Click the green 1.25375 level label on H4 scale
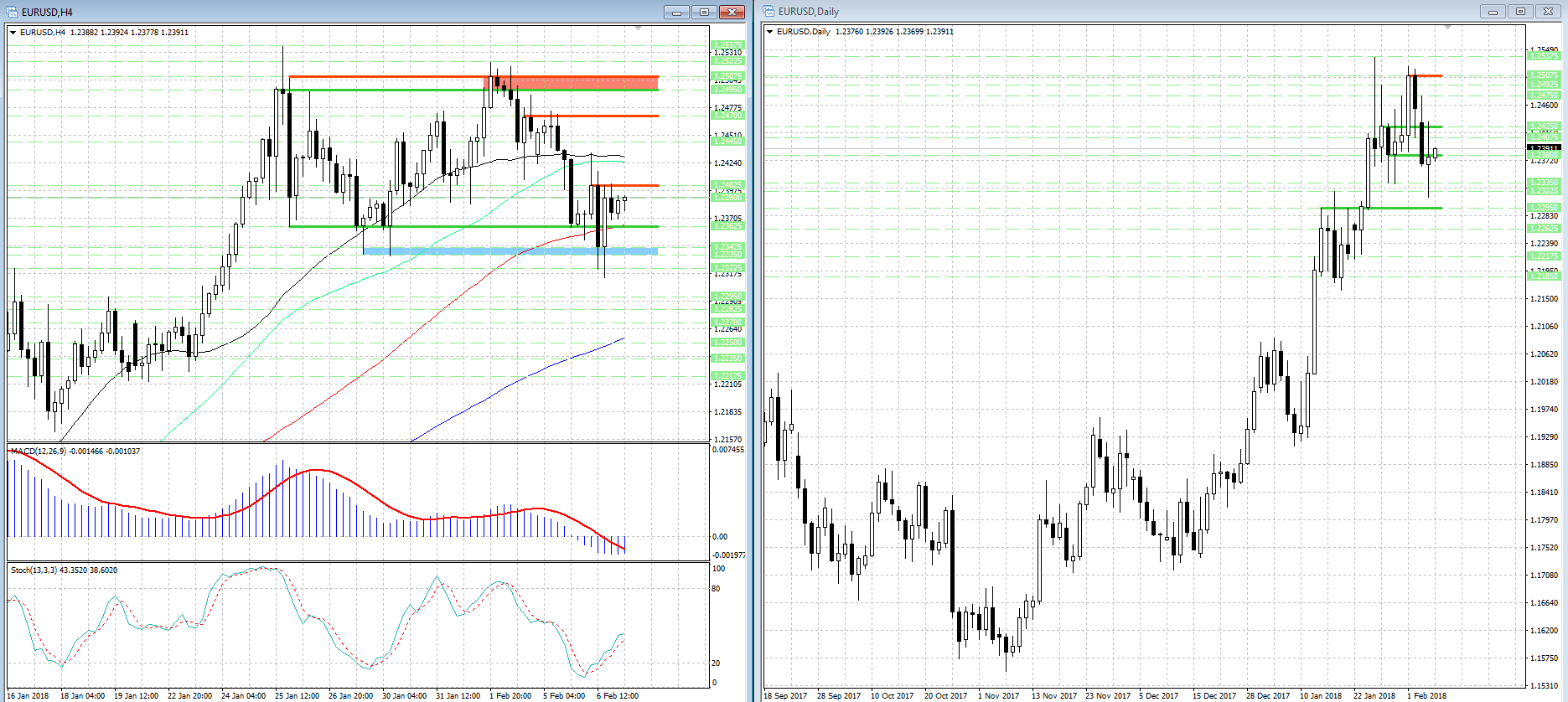This screenshot has height=702, width=1568. pyautogui.click(x=727, y=45)
